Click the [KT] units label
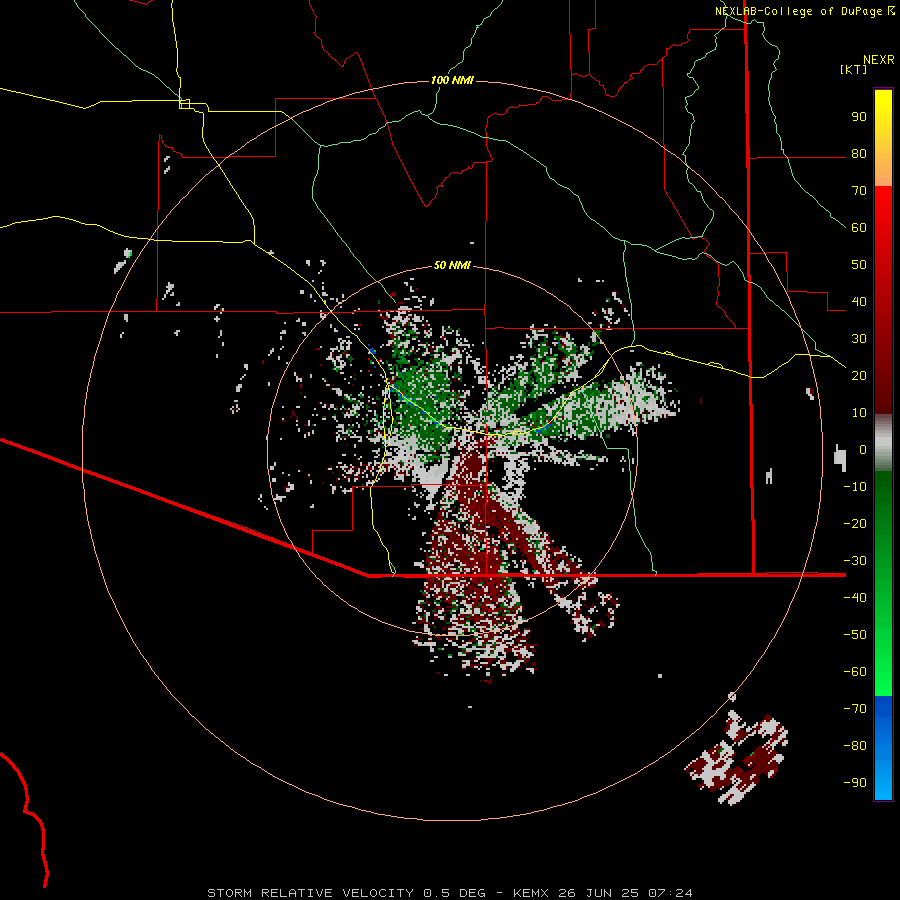 (x=854, y=69)
